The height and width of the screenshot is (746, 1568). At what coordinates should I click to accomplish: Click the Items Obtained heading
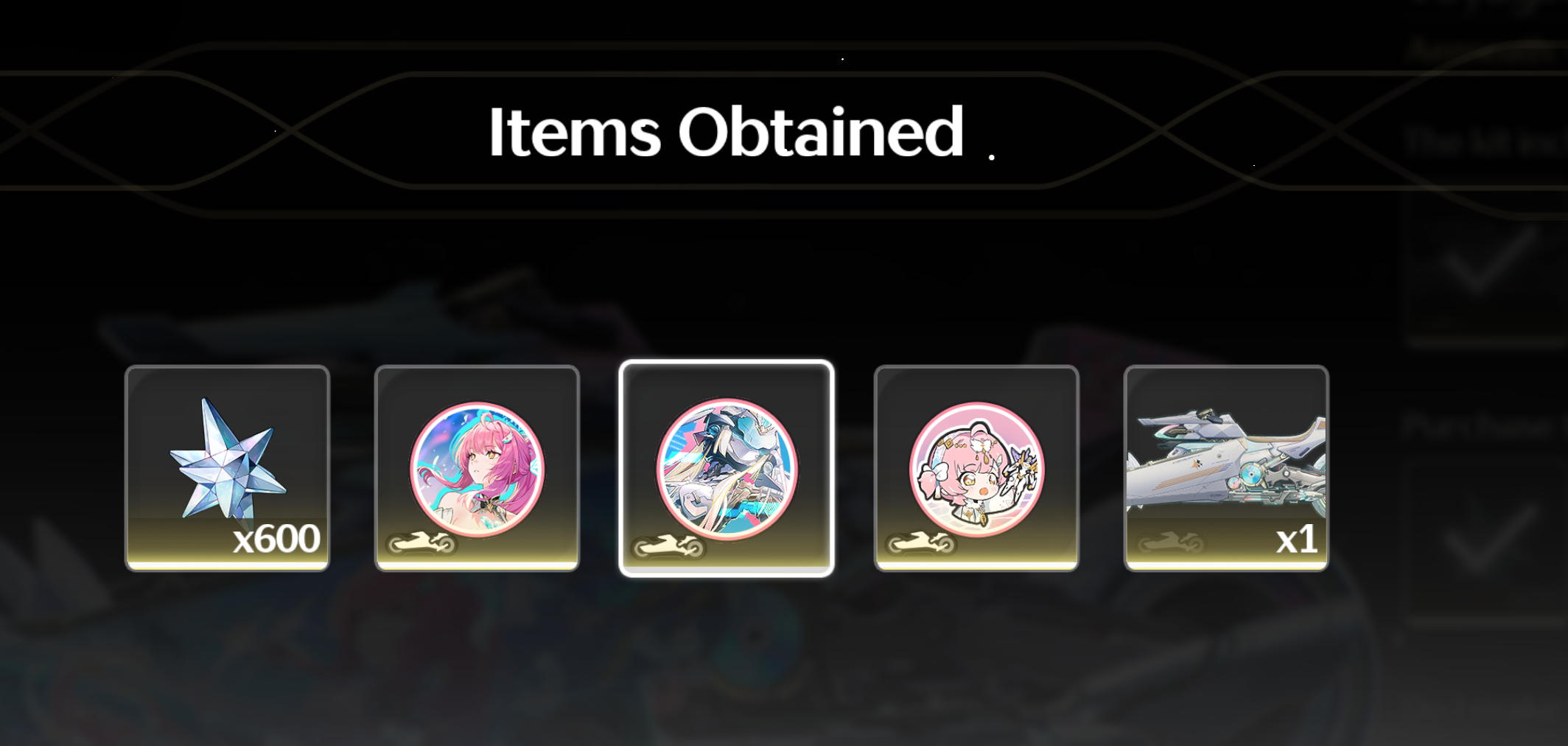tap(726, 132)
